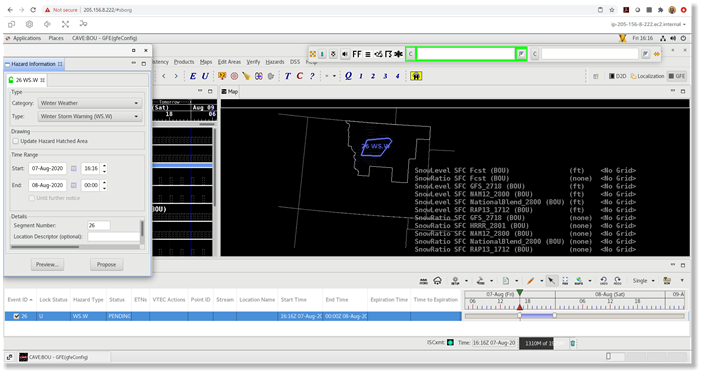Uncheck event 26 row checkbox
Image resolution: width=704 pixels, height=376 pixels.
pyautogui.click(x=17, y=316)
